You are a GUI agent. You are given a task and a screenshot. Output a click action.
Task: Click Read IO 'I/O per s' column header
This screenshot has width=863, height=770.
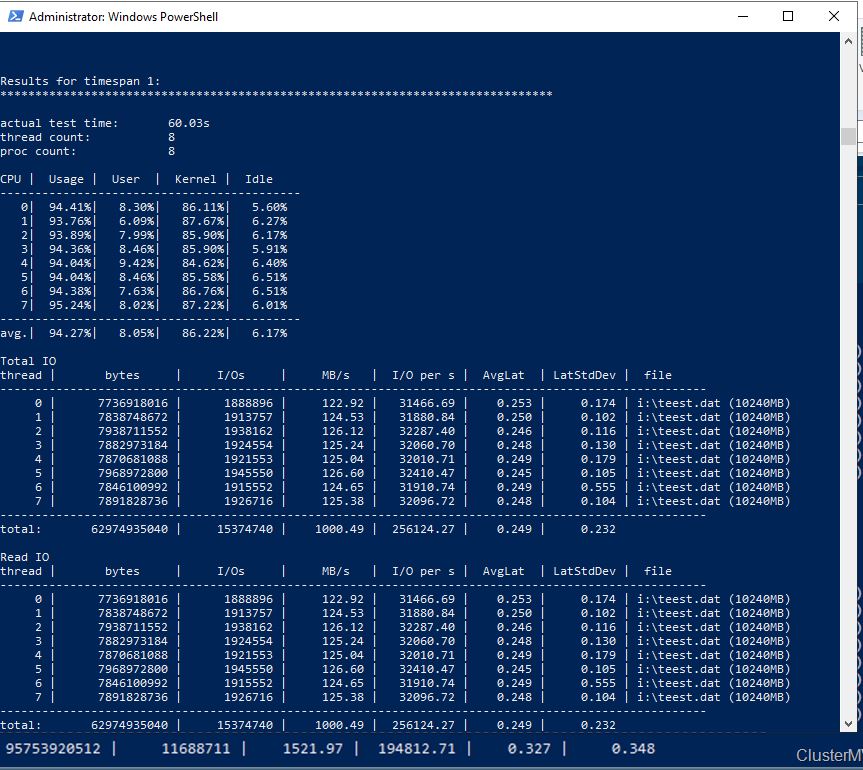[x=423, y=571]
